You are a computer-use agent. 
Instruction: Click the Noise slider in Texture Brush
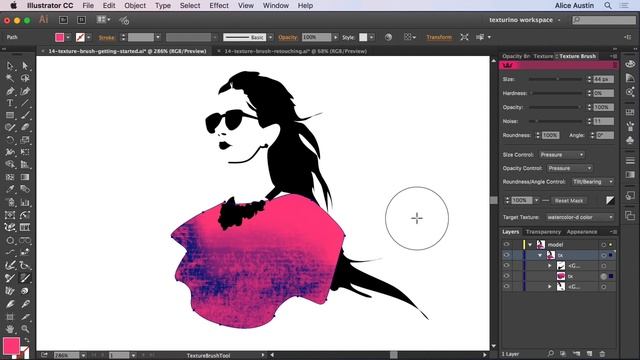click(x=557, y=121)
